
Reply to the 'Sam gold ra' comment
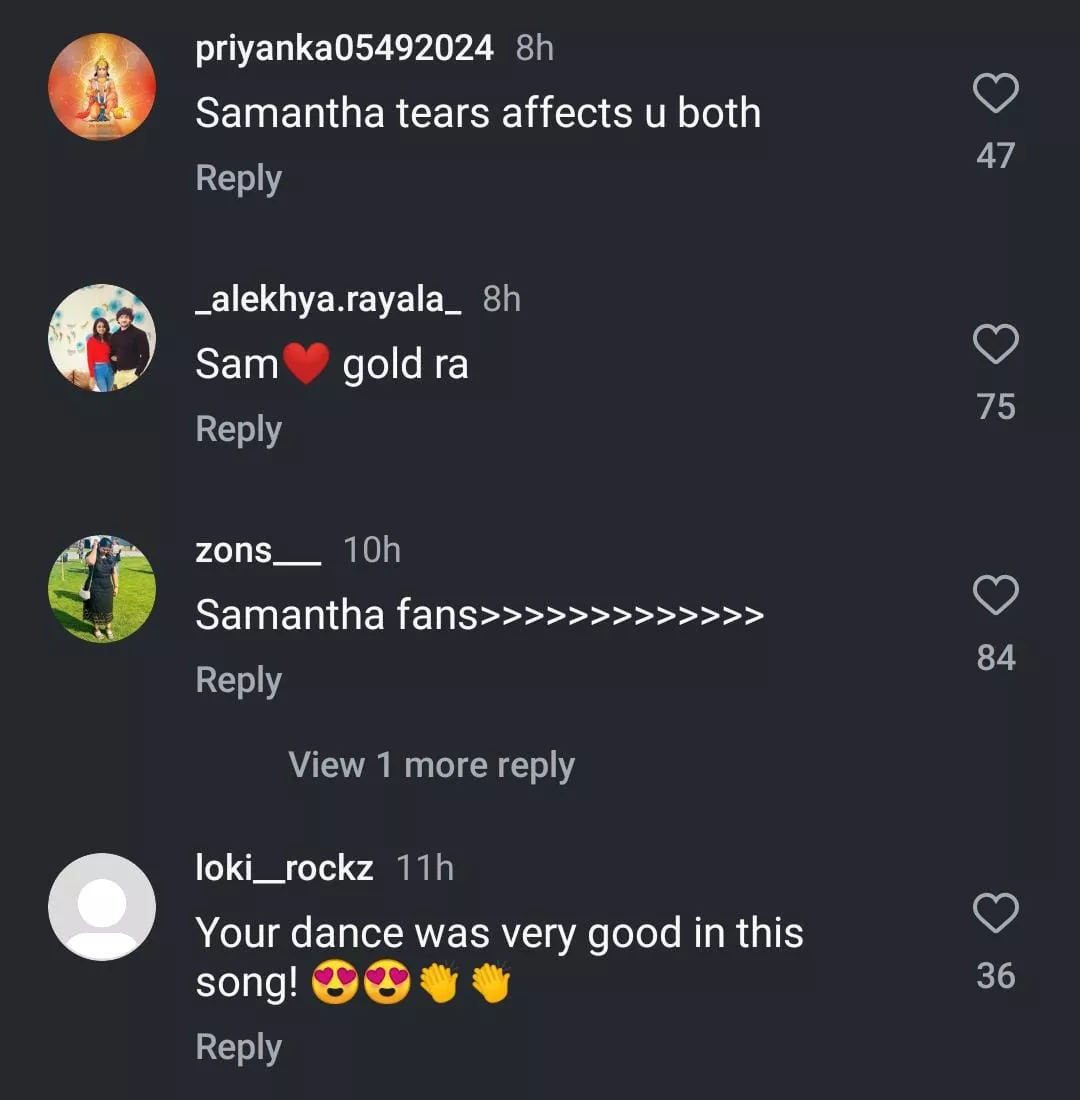click(x=238, y=430)
